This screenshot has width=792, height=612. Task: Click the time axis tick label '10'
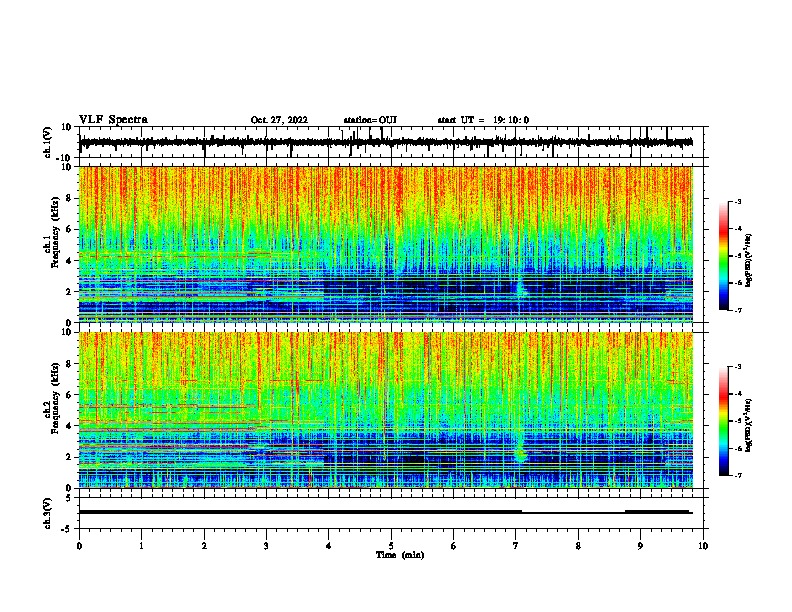point(703,546)
